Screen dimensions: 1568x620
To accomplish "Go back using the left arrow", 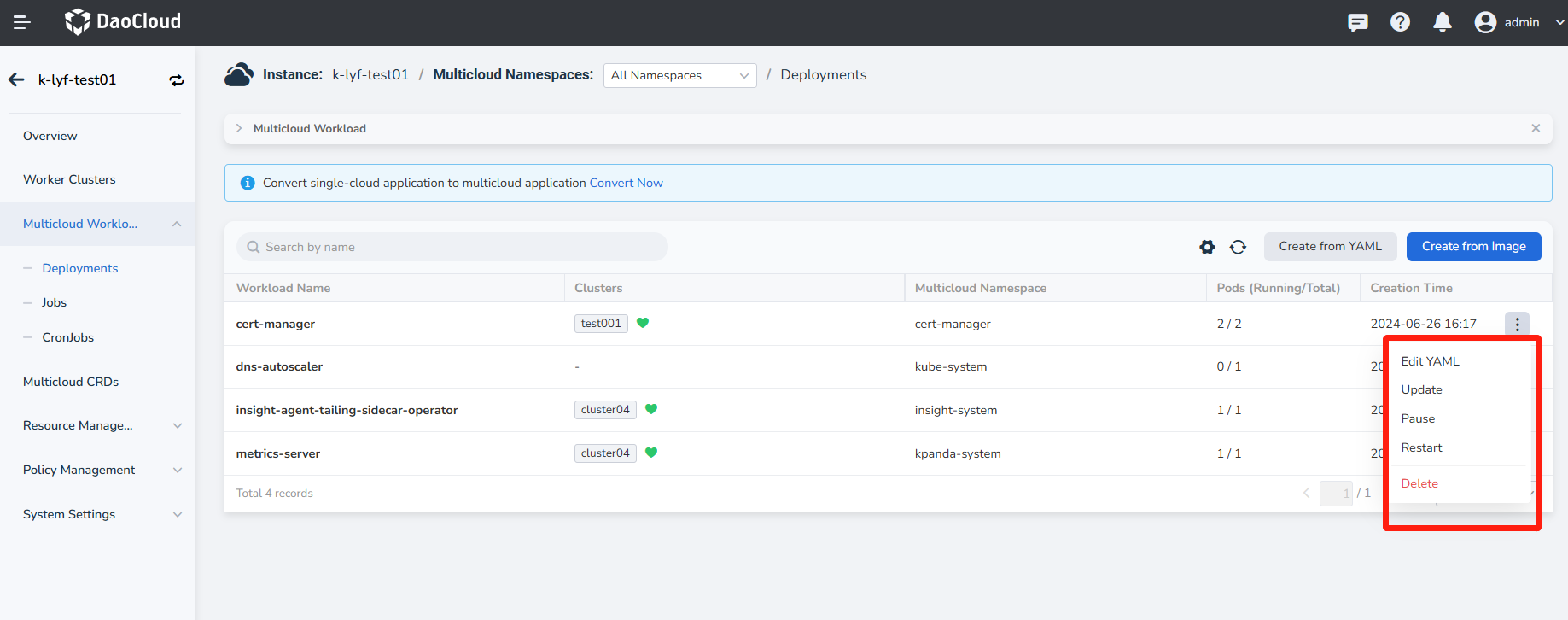I will (x=16, y=79).
